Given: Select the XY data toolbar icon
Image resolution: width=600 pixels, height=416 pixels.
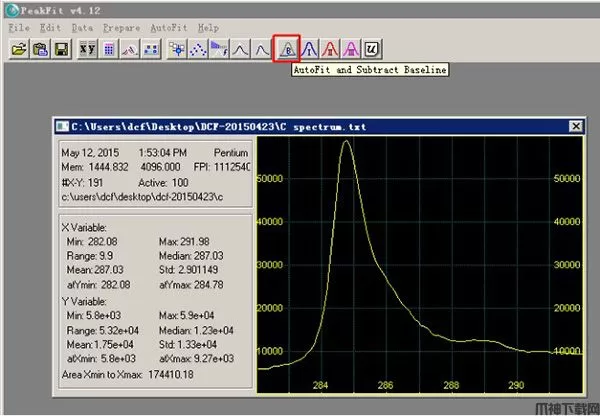Looking at the screenshot, I should 87,48.
